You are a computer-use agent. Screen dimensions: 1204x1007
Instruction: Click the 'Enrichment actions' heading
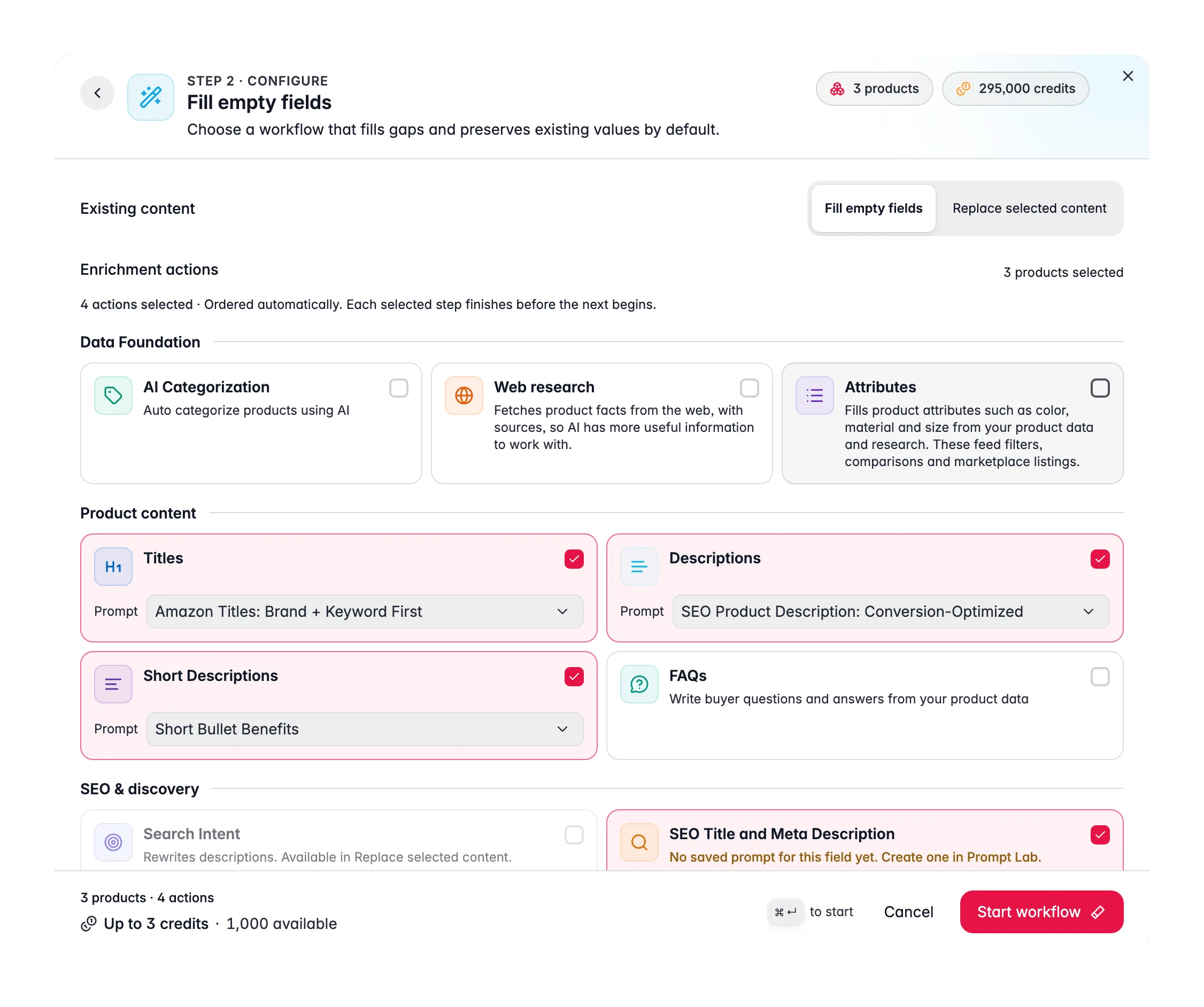149,270
